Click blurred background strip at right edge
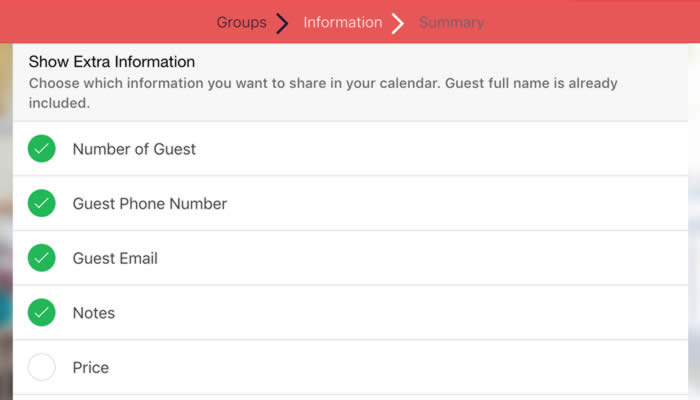The width and height of the screenshot is (700, 400). click(x=694, y=221)
